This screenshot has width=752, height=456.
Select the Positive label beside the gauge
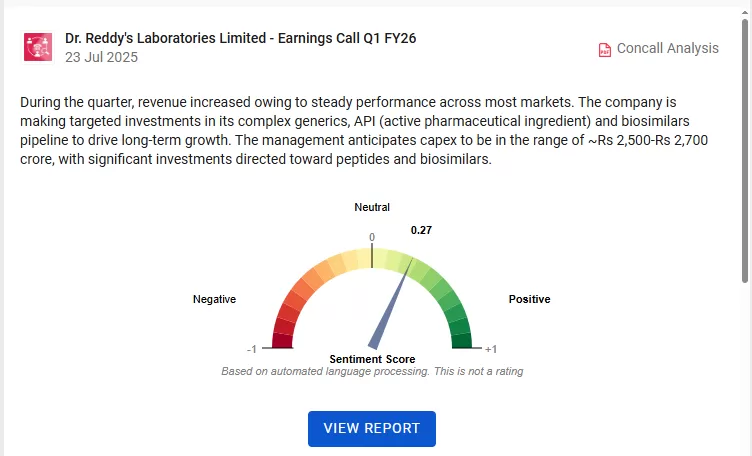coord(529,299)
